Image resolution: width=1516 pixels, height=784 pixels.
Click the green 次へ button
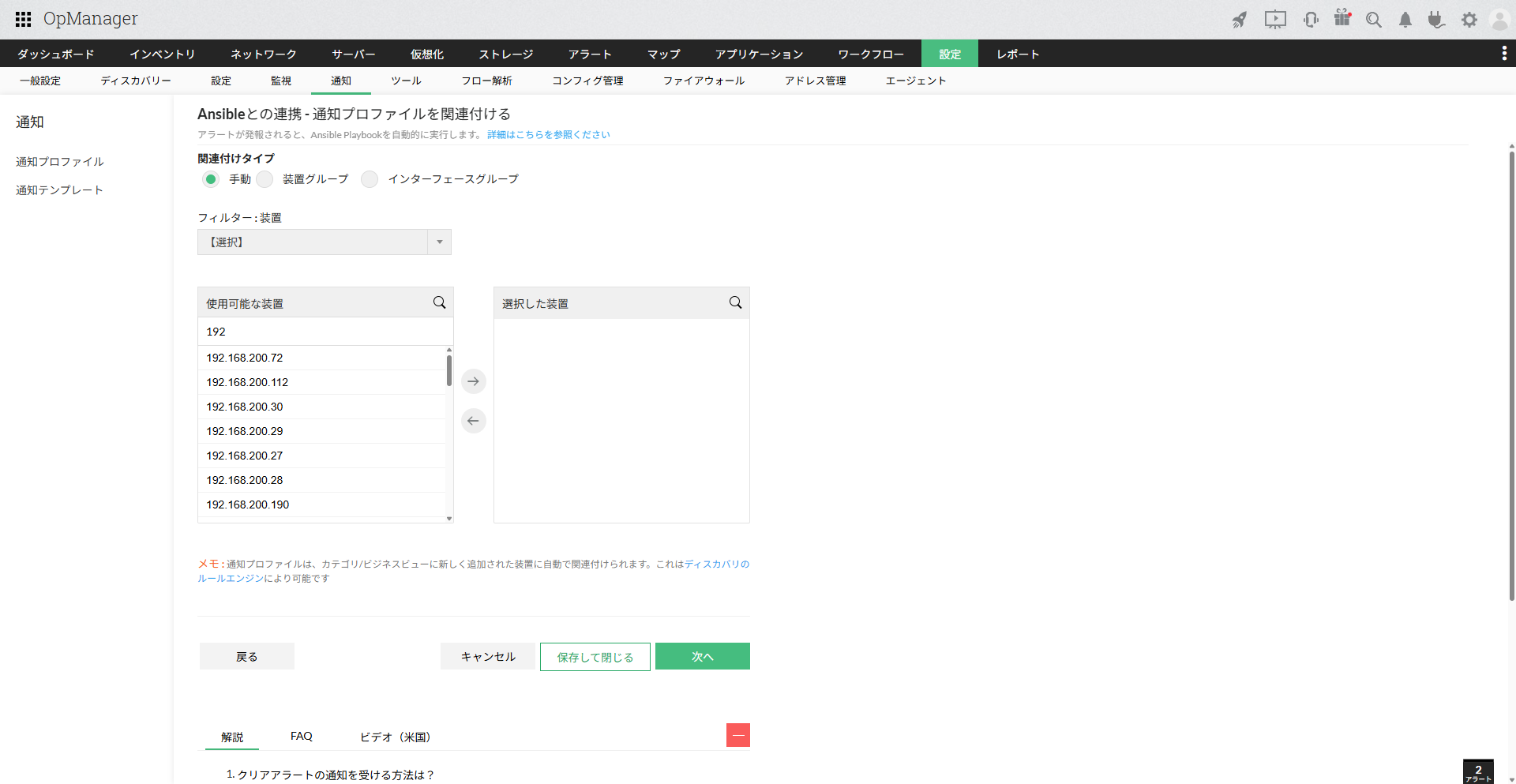(x=703, y=656)
